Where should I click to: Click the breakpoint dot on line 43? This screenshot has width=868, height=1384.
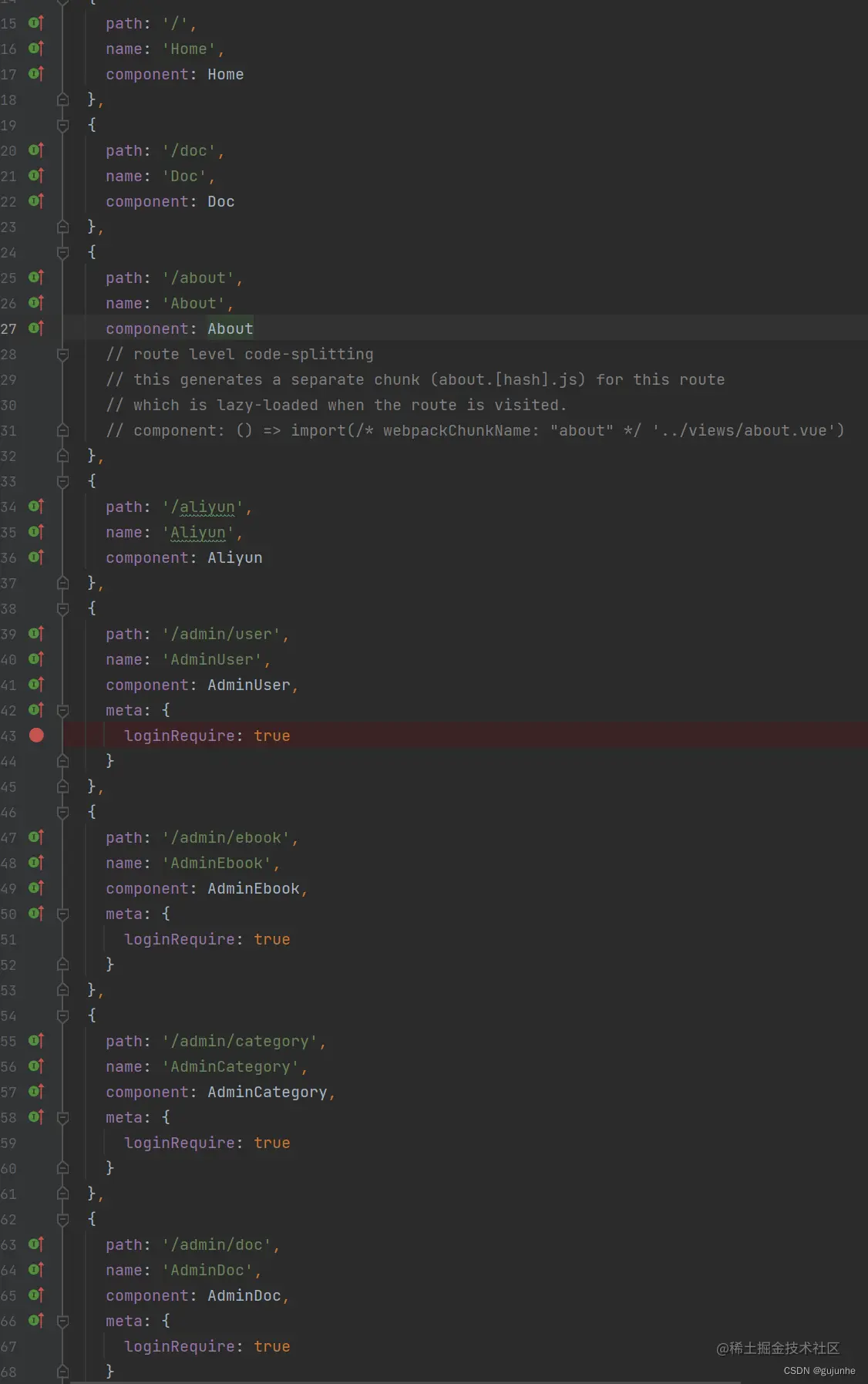click(x=36, y=735)
